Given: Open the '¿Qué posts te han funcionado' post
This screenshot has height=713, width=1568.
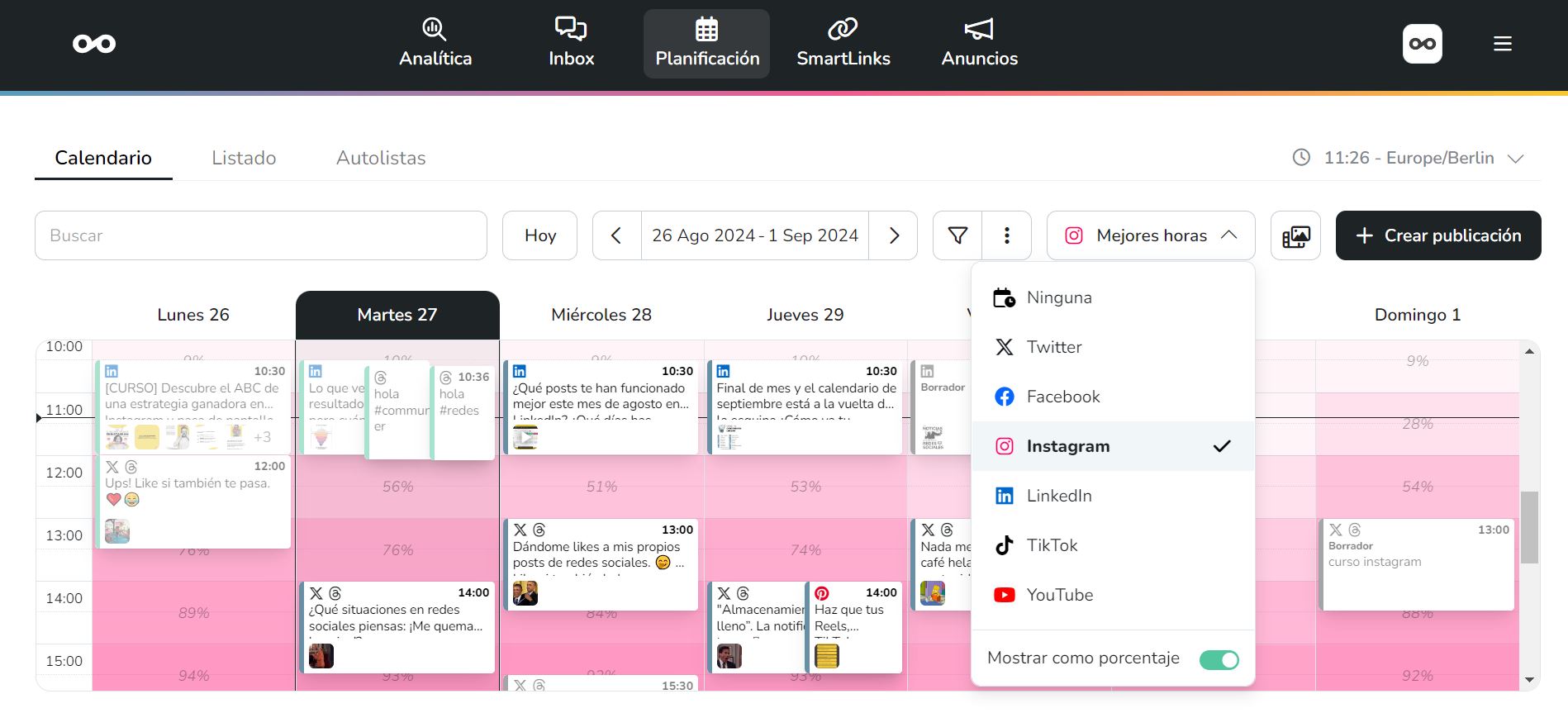Looking at the screenshot, I should (601, 406).
